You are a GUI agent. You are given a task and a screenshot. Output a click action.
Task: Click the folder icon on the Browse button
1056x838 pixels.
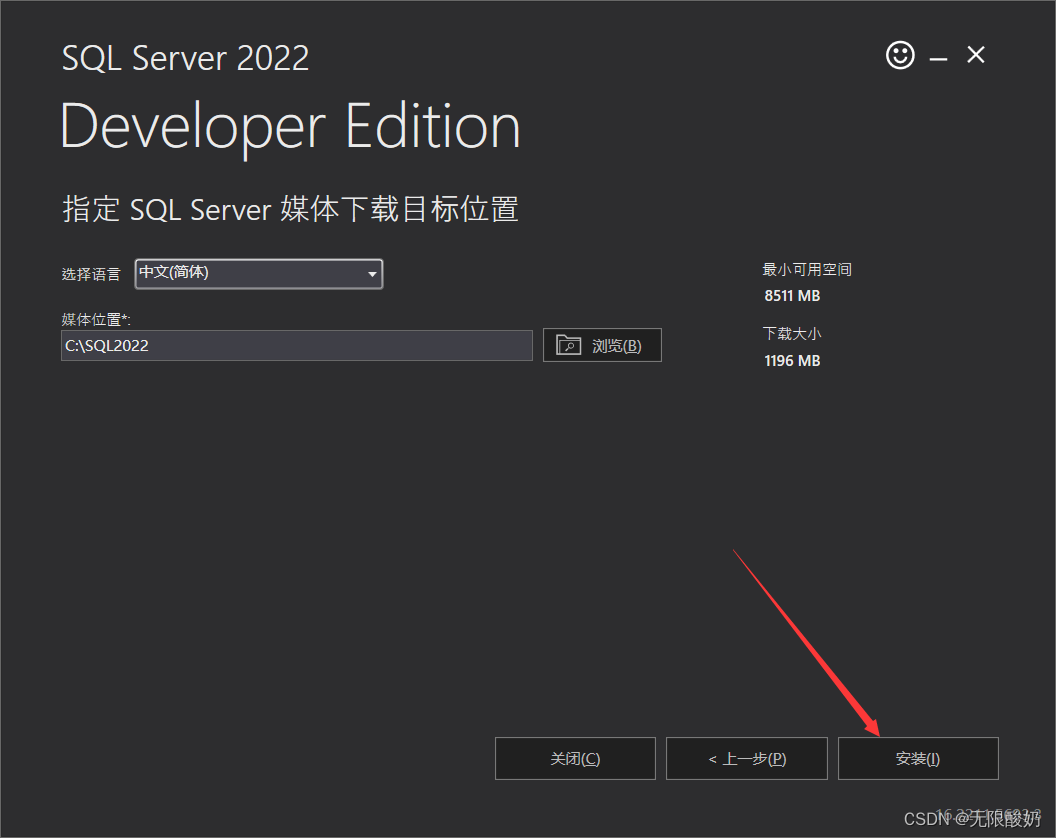568,346
